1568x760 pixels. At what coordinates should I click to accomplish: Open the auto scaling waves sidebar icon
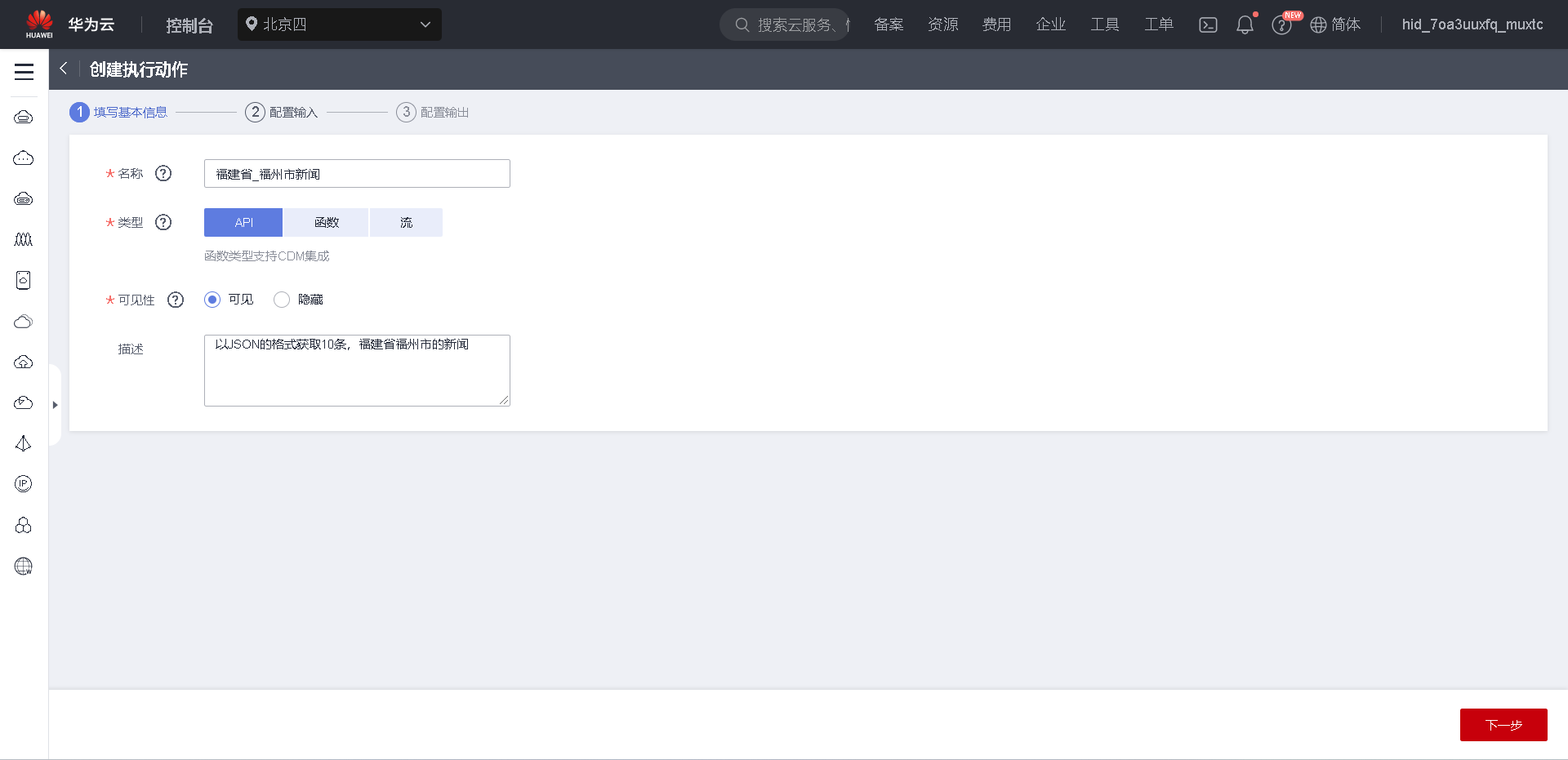click(24, 240)
